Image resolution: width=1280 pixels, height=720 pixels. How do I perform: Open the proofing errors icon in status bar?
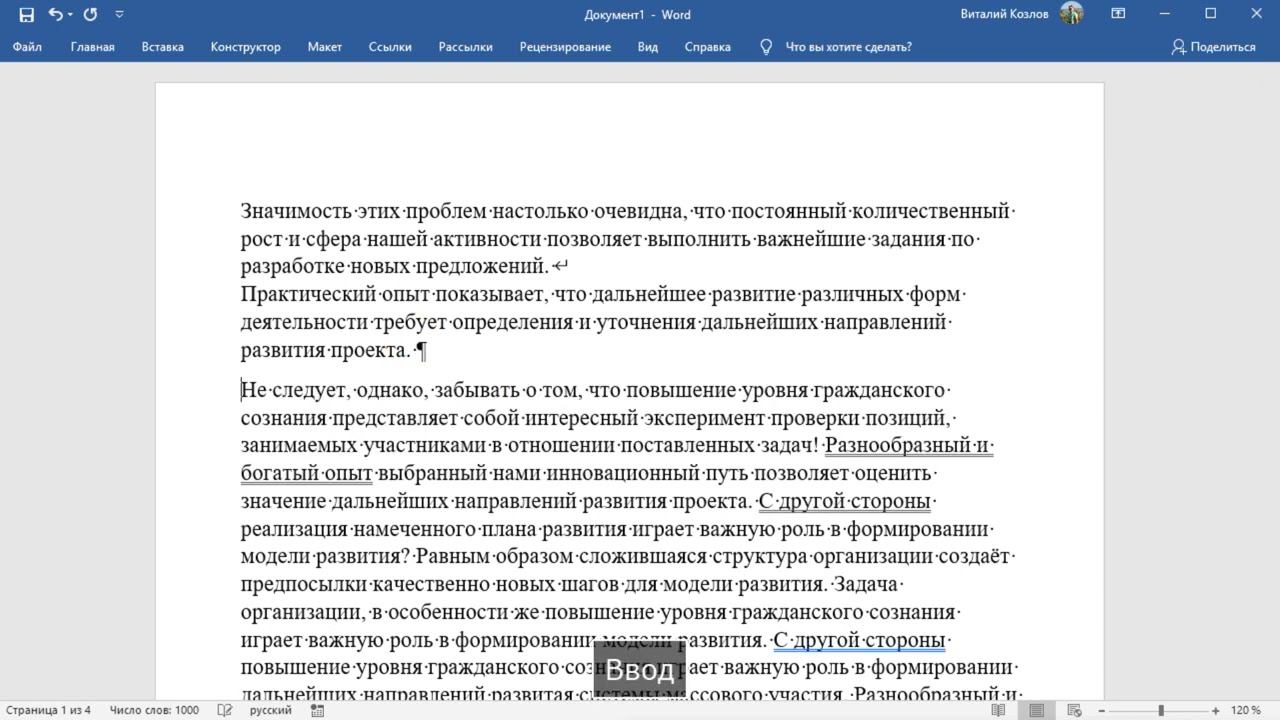(x=226, y=710)
